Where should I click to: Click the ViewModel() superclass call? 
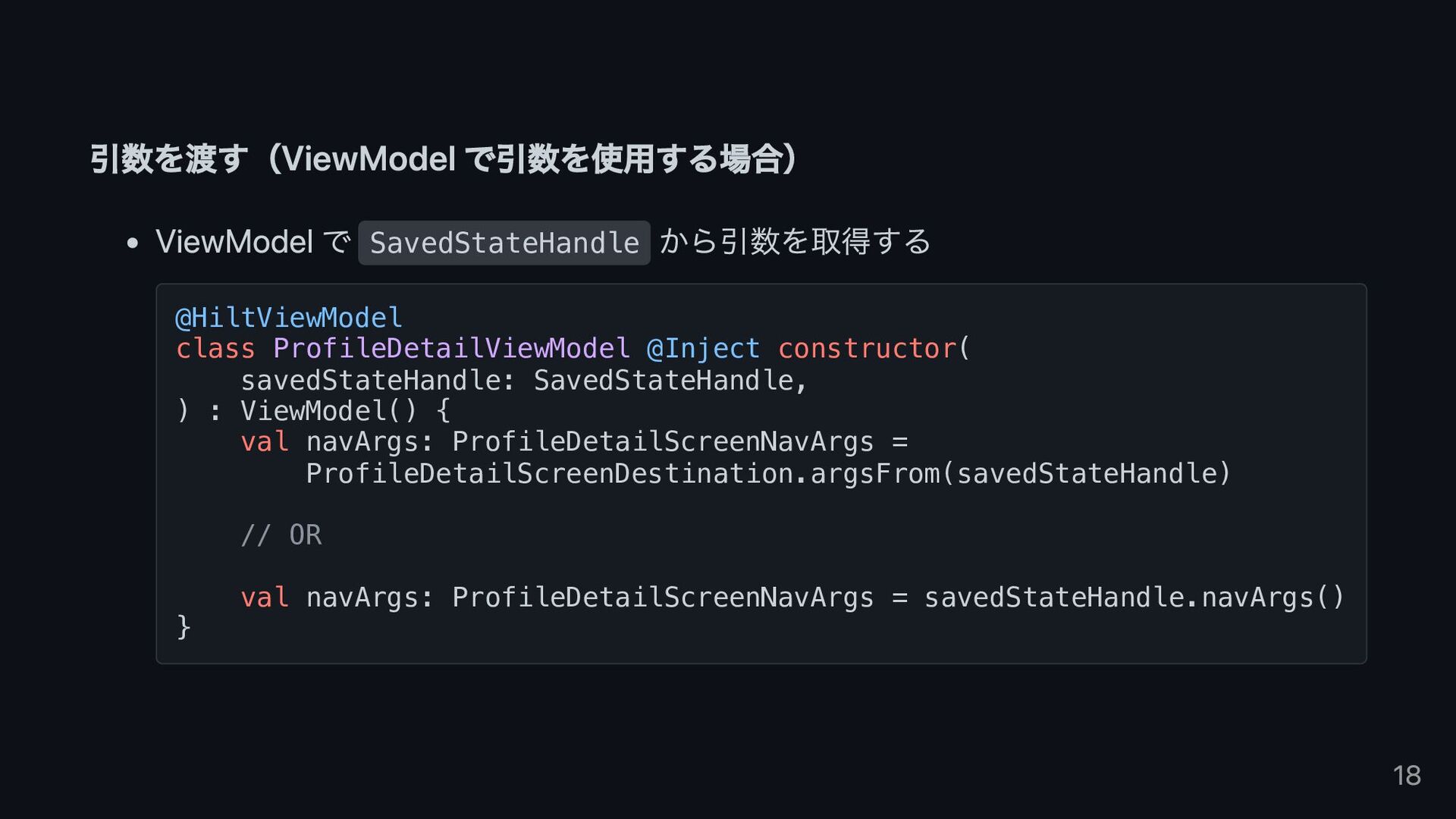pos(328,411)
